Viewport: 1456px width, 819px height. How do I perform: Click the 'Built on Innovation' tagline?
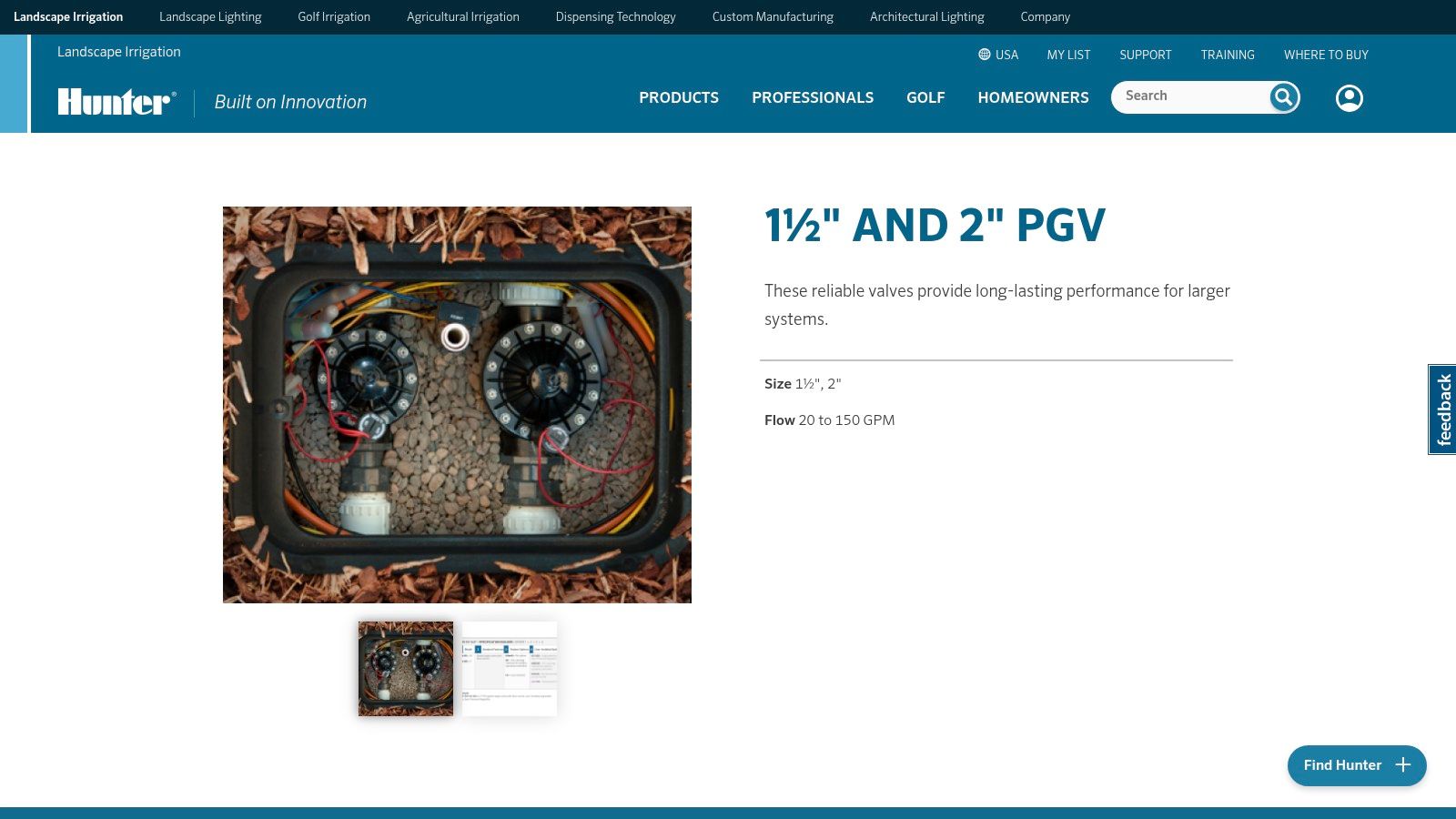[x=290, y=102]
